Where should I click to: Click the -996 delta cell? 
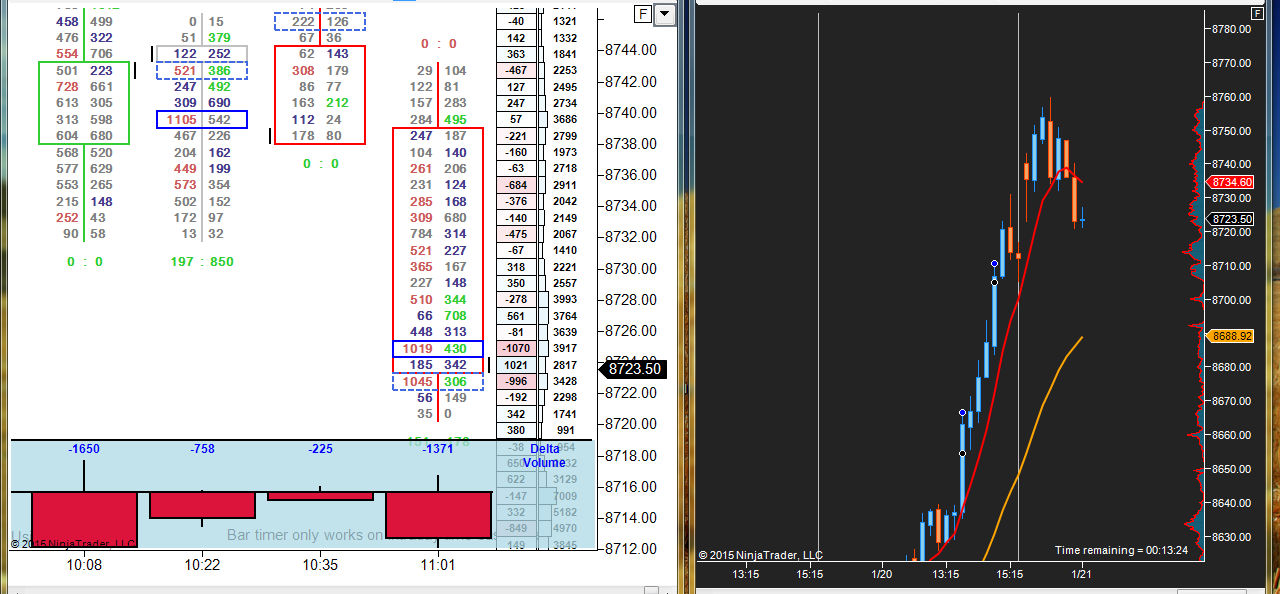[517, 382]
